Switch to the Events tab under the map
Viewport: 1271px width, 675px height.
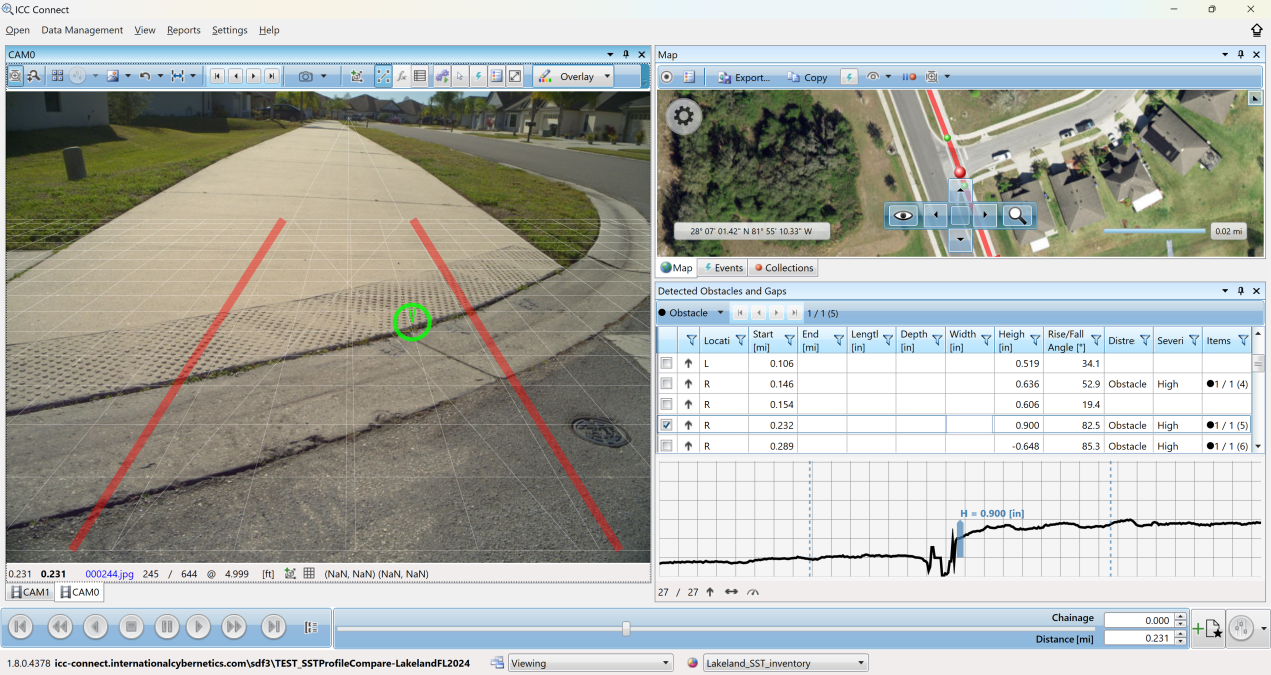[x=722, y=267]
